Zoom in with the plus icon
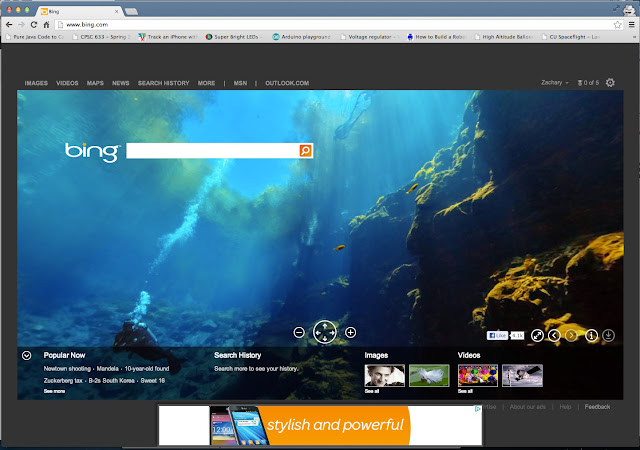This screenshot has height=450, width=640. [350, 332]
